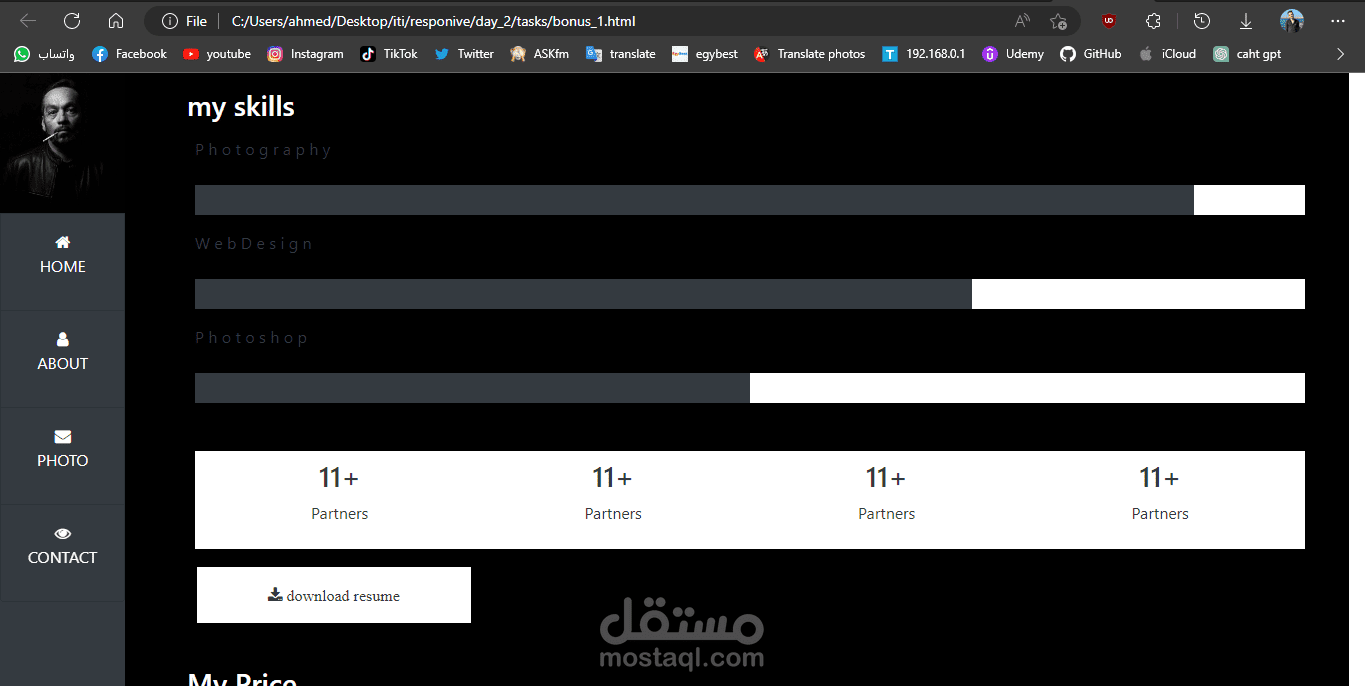Open the caht gpt bookmark
This screenshot has width=1365, height=686.
tap(1247, 54)
